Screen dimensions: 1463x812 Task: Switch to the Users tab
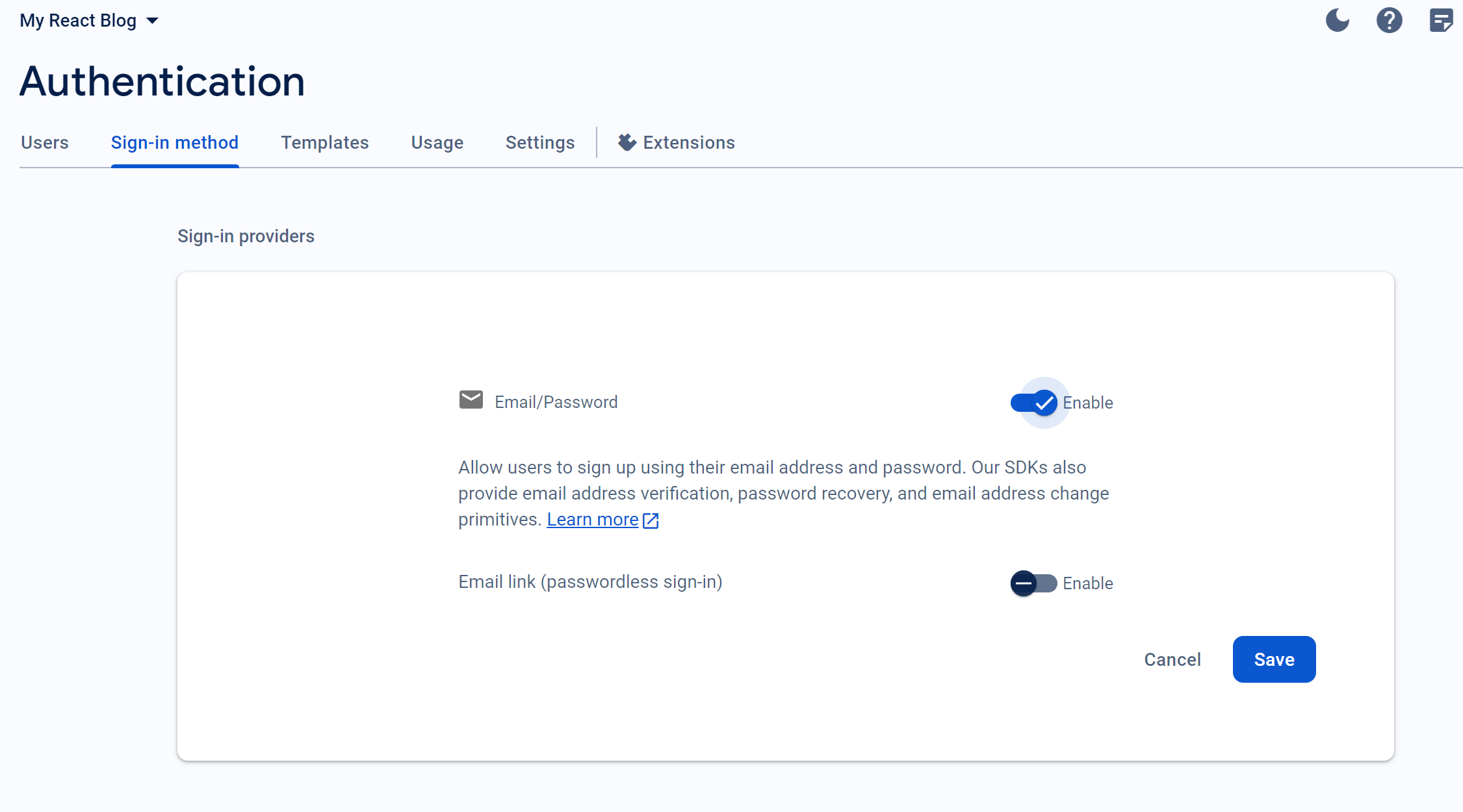[x=45, y=142]
